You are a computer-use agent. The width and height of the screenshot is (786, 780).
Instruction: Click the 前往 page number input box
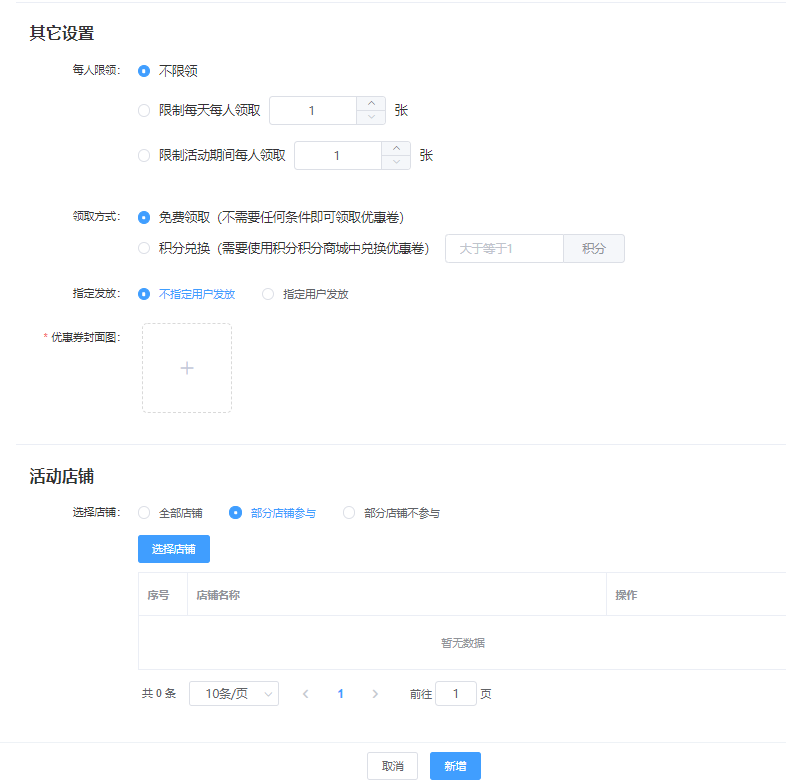point(456,694)
